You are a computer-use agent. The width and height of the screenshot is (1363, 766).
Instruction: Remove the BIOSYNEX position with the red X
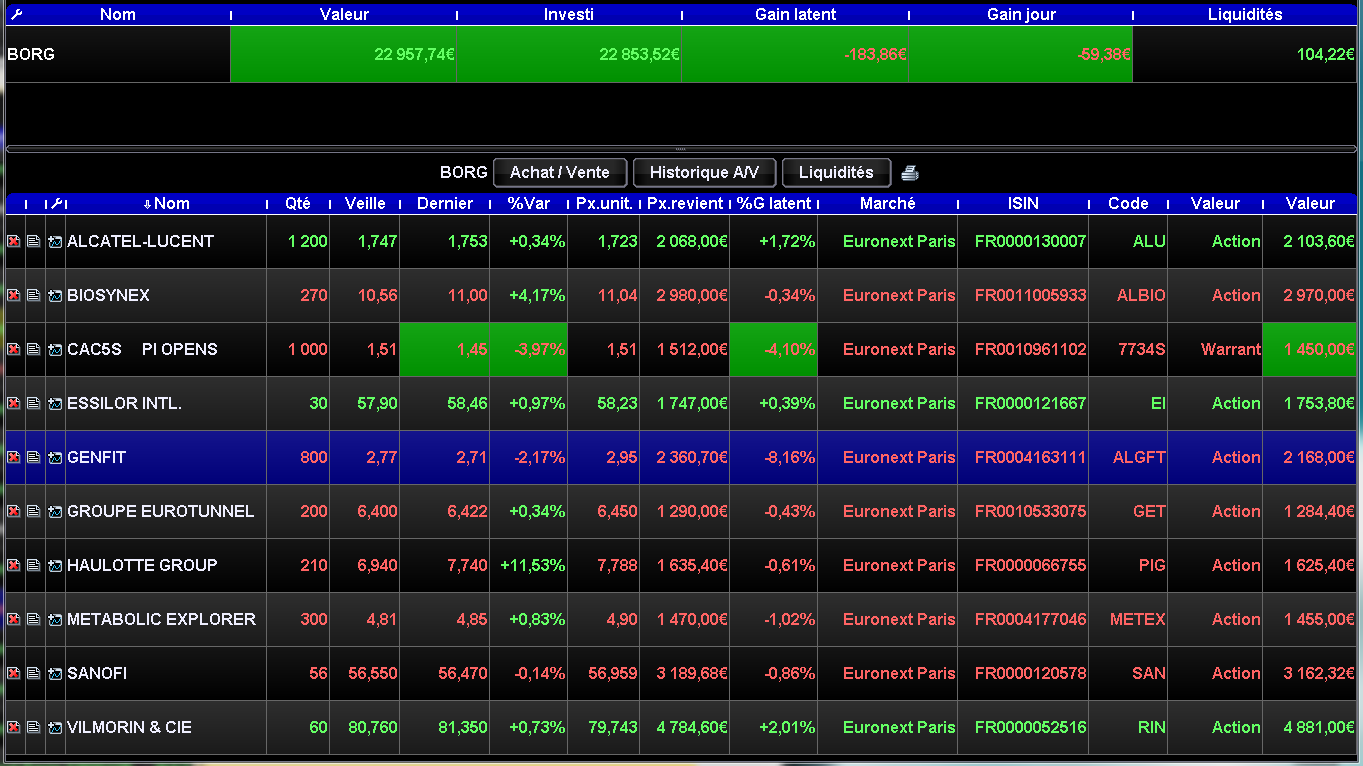coord(14,295)
